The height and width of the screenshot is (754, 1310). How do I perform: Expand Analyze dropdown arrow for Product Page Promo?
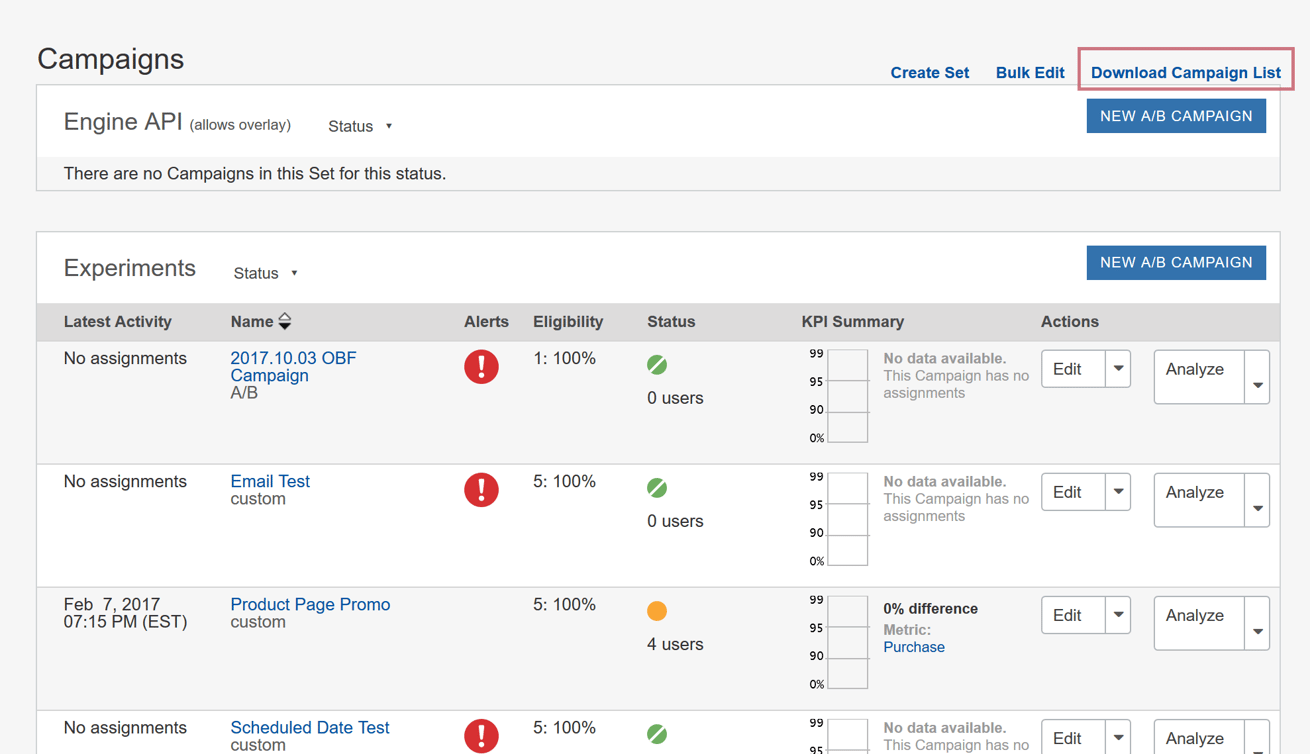point(1257,631)
